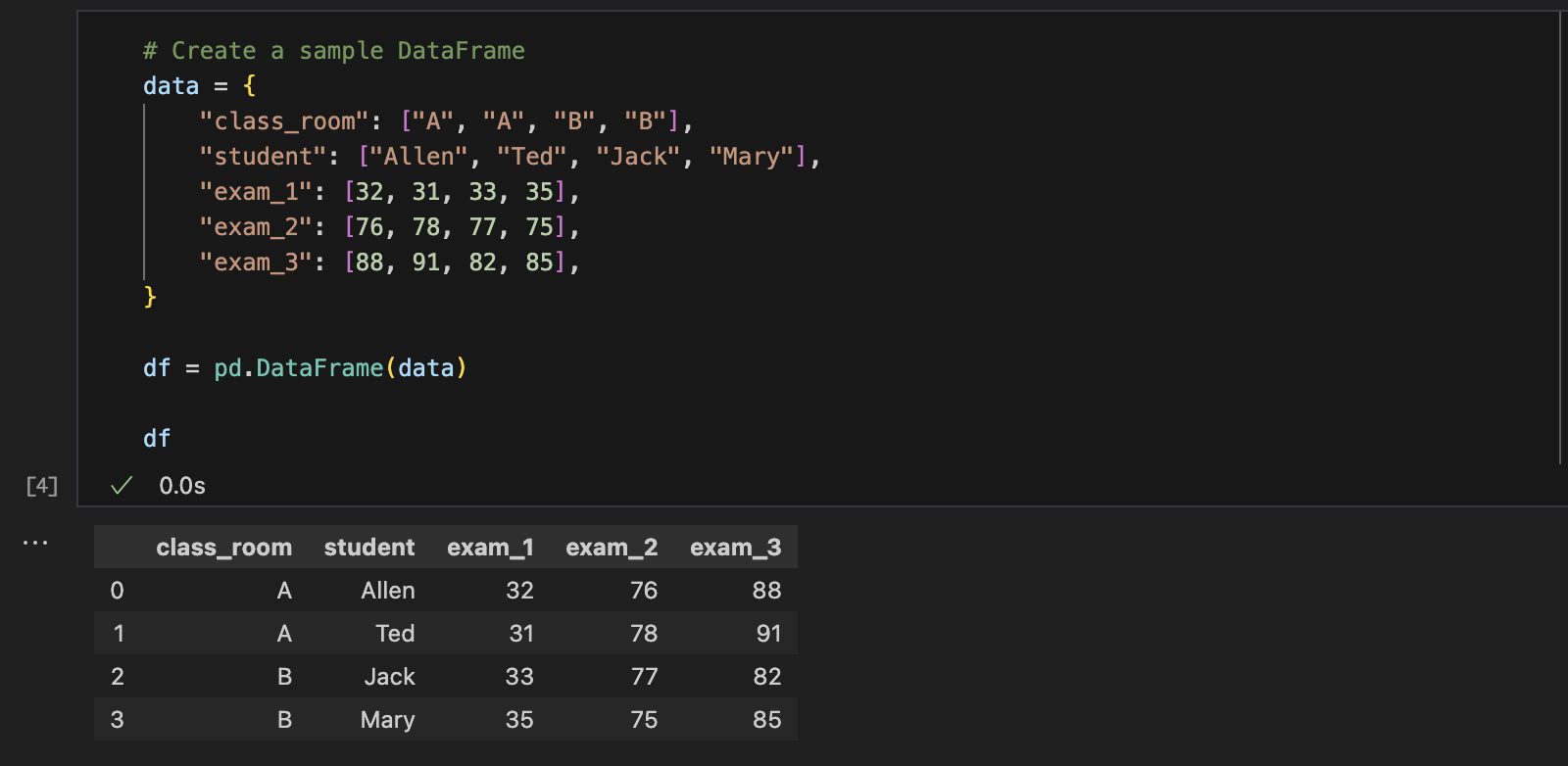Click the row index 3 cell

tap(118, 720)
